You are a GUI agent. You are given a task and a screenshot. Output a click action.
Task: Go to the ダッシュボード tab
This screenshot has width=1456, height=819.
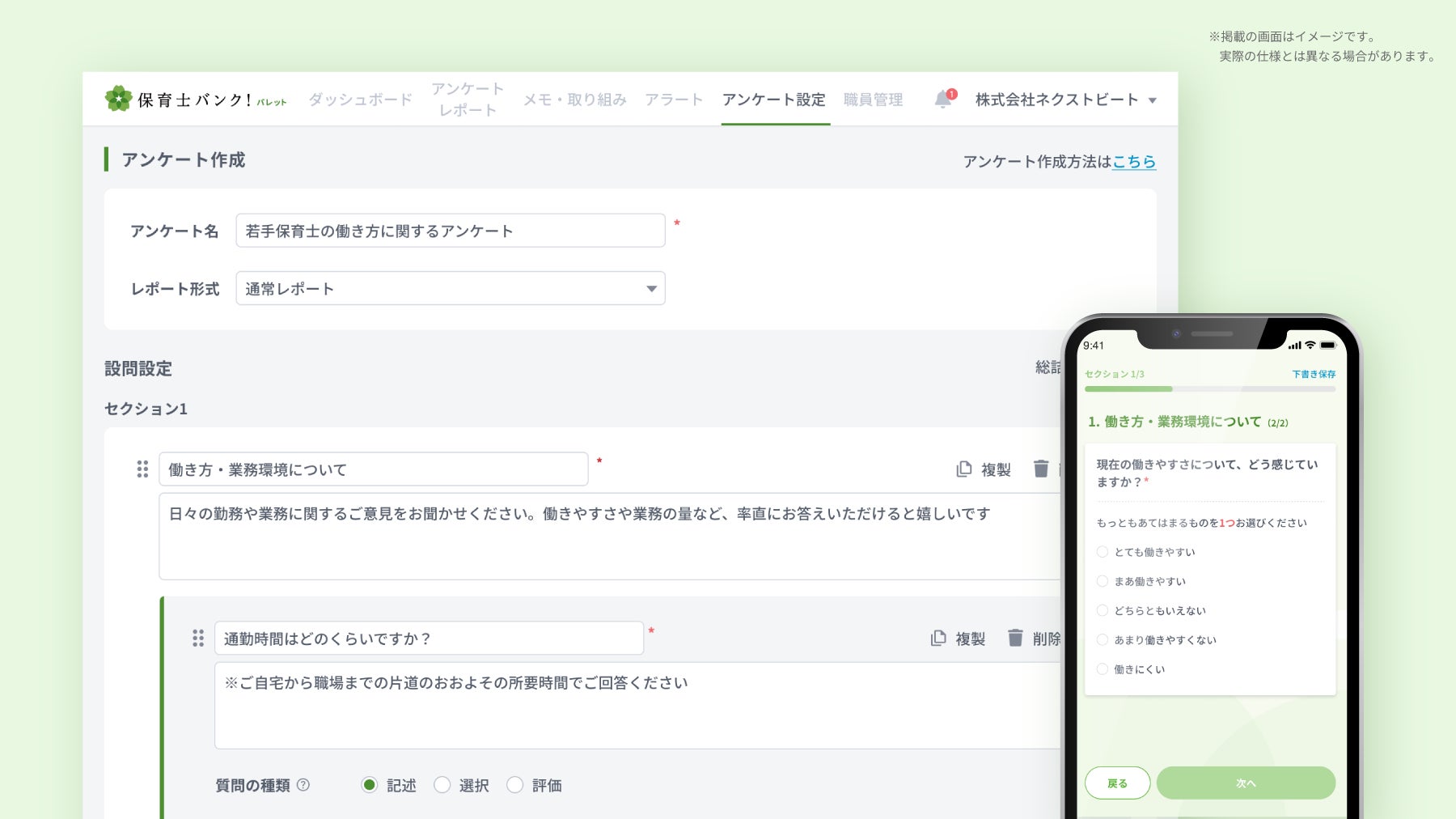[360, 100]
